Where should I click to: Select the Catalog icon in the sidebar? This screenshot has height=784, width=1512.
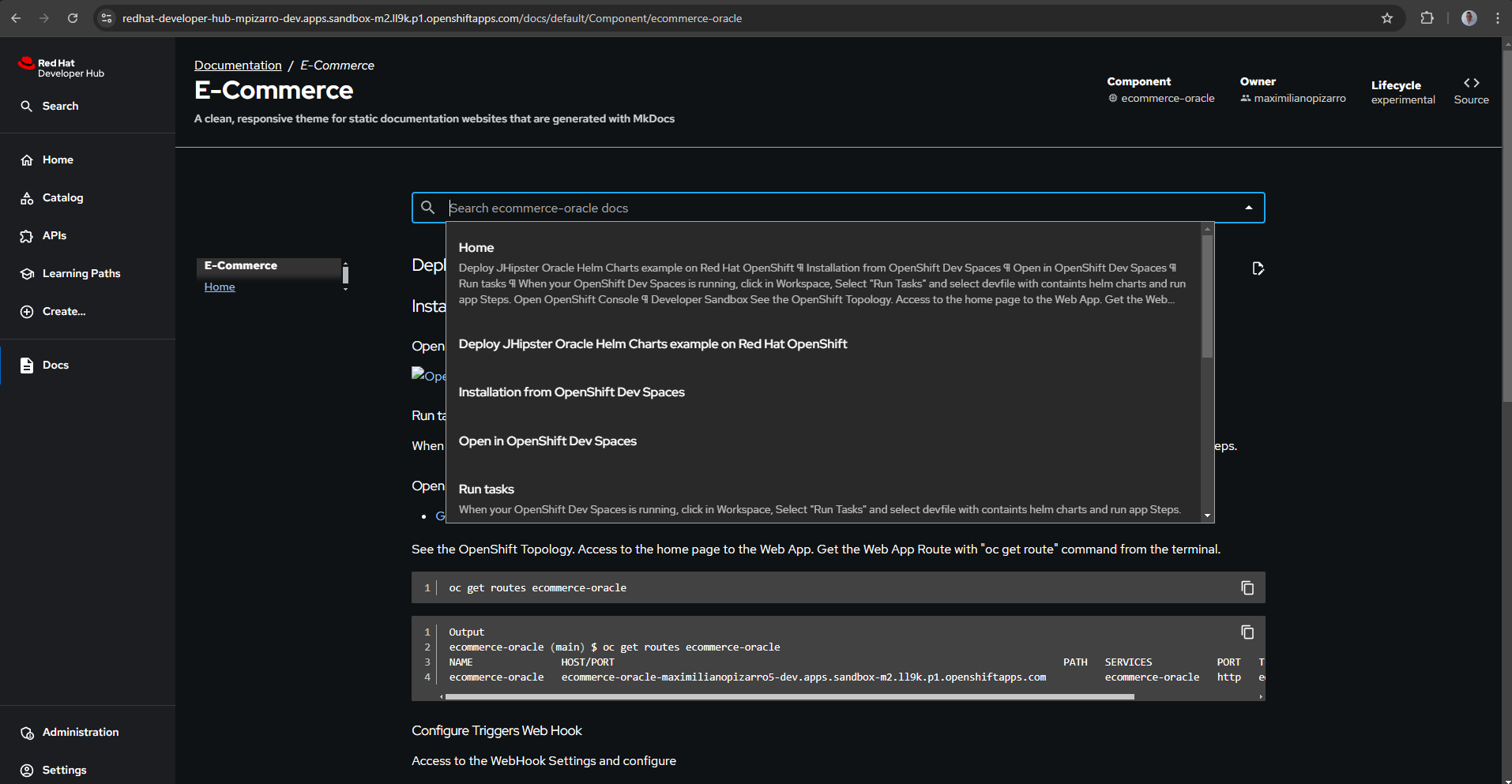pos(26,197)
